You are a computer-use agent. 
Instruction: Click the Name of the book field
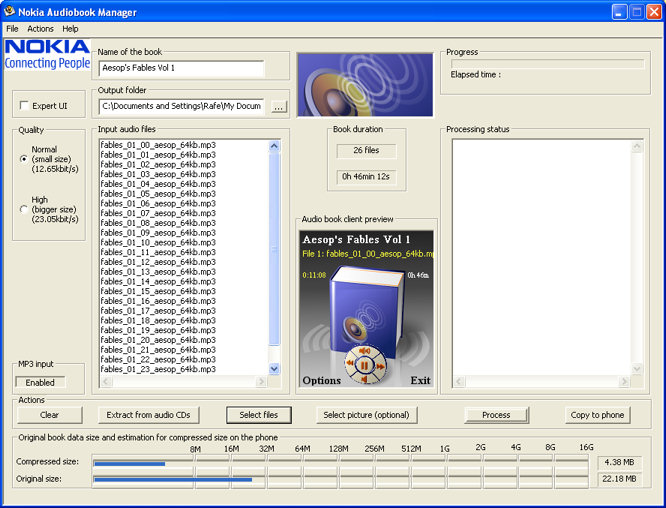click(181, 68)
